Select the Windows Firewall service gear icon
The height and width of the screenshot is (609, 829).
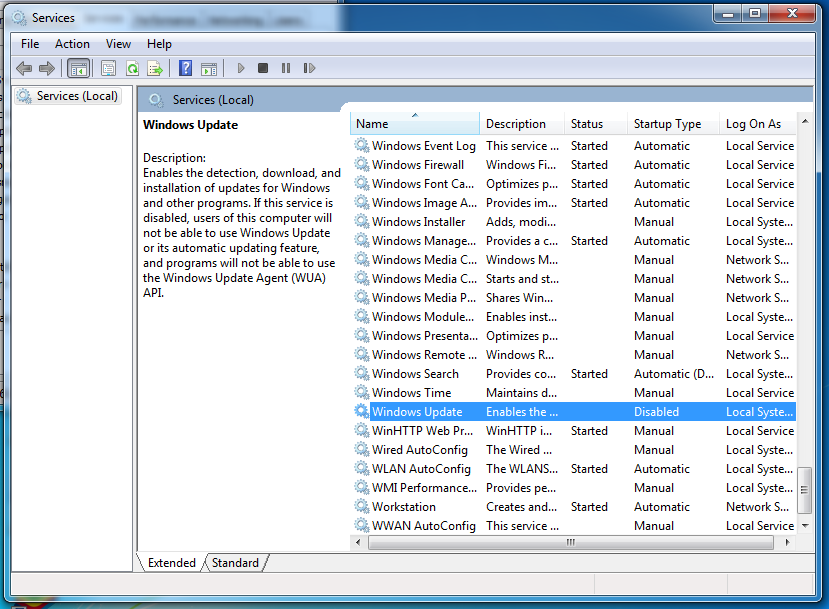[362, 164]
